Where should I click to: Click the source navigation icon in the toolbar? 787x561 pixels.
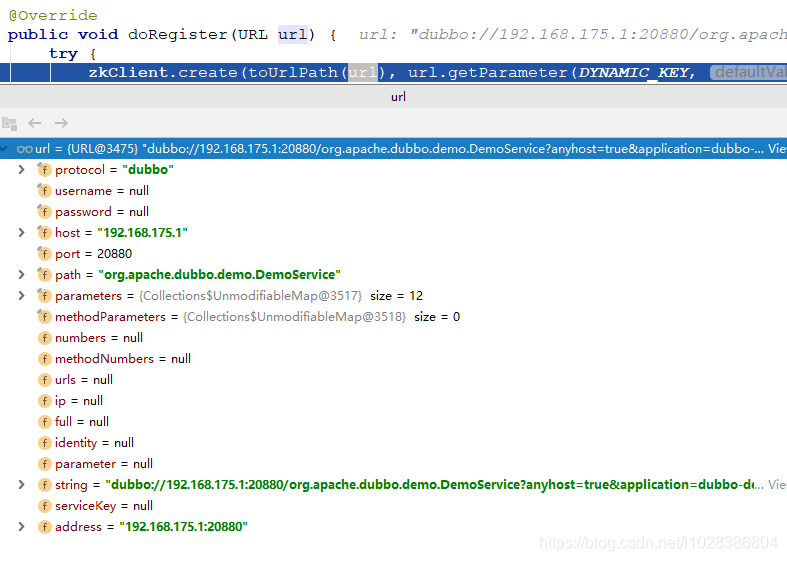[10, 123]
